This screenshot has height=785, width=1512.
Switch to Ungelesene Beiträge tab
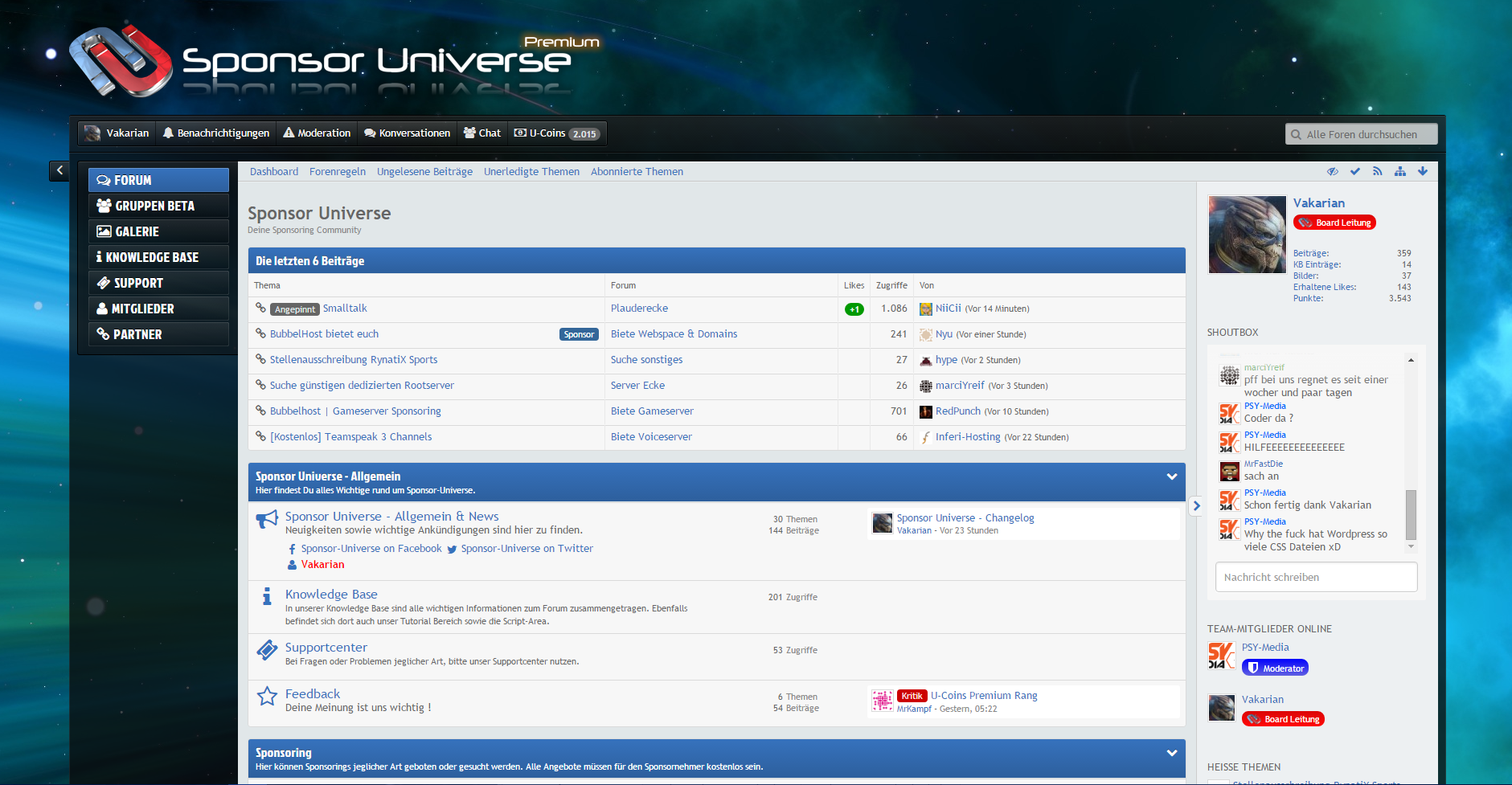[x=424, y=172]
